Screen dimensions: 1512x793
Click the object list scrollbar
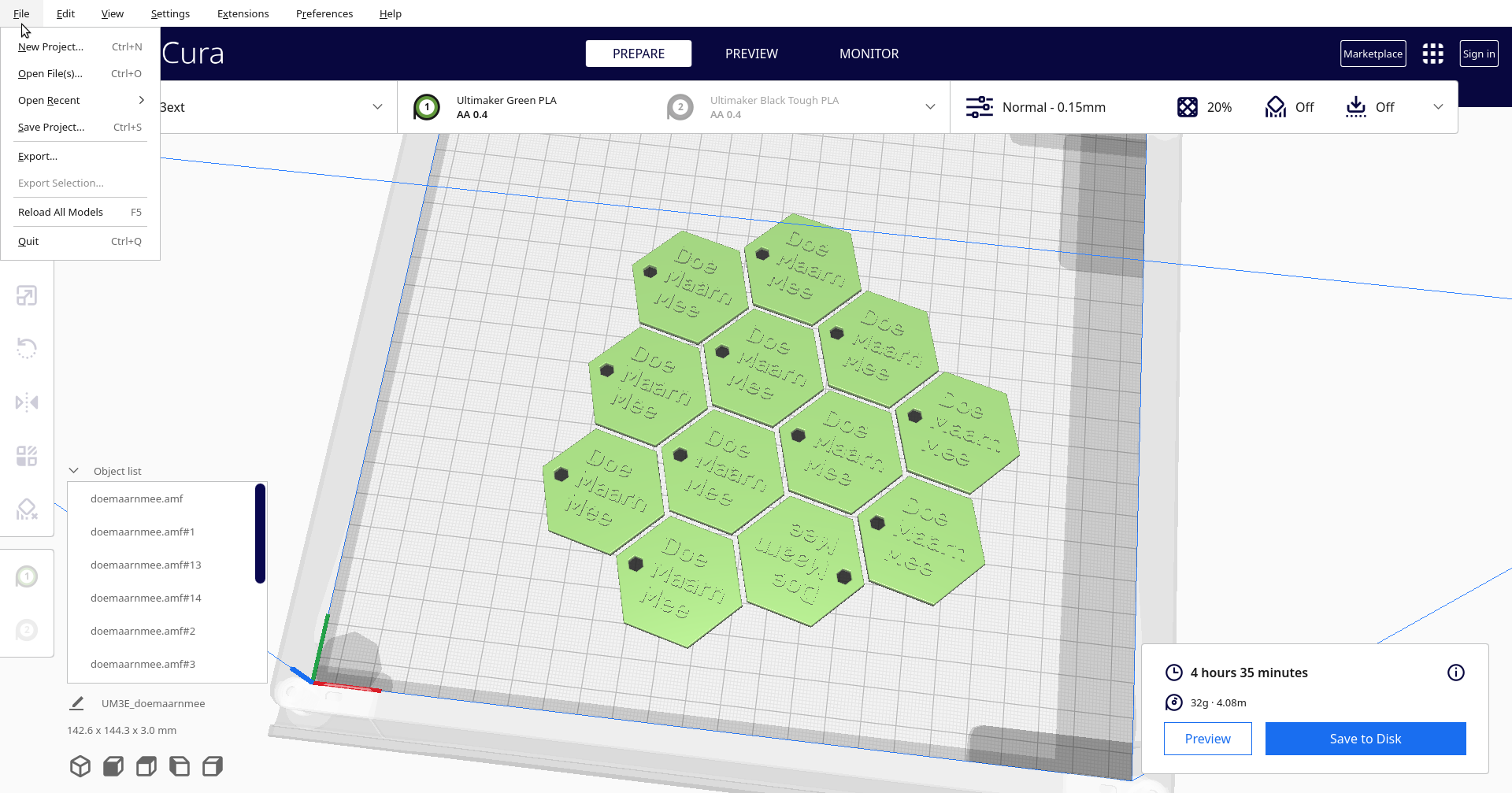260,534
